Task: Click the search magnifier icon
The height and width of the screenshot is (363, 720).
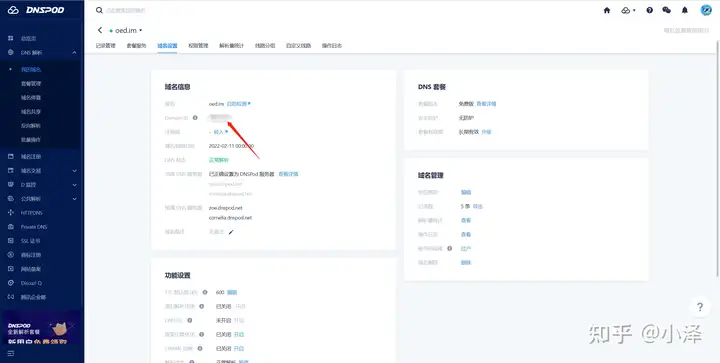Action: [99, 10]
